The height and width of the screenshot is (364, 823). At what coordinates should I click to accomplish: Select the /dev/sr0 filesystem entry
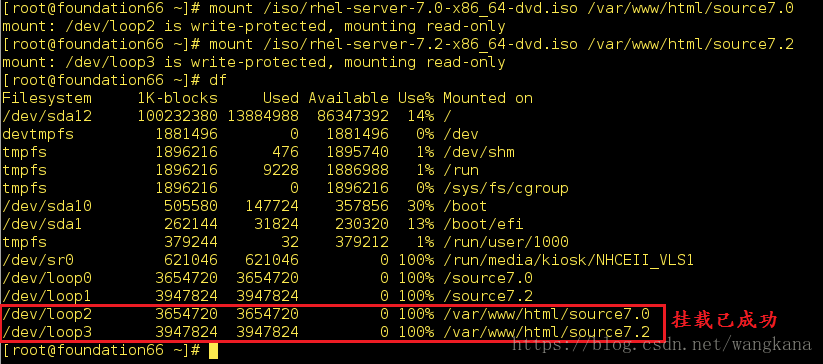(x=38, y=260)
